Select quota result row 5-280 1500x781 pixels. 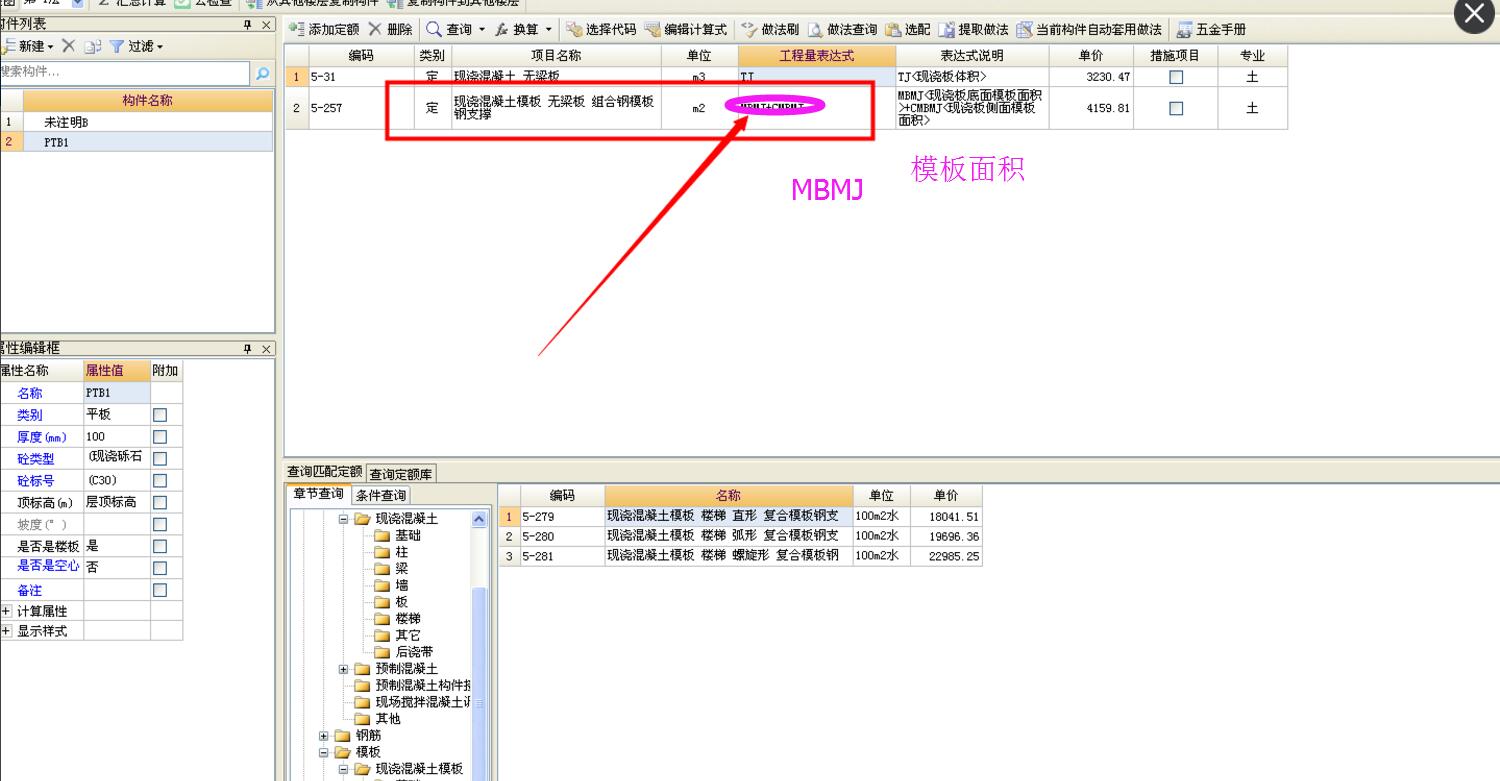point(740,536)
